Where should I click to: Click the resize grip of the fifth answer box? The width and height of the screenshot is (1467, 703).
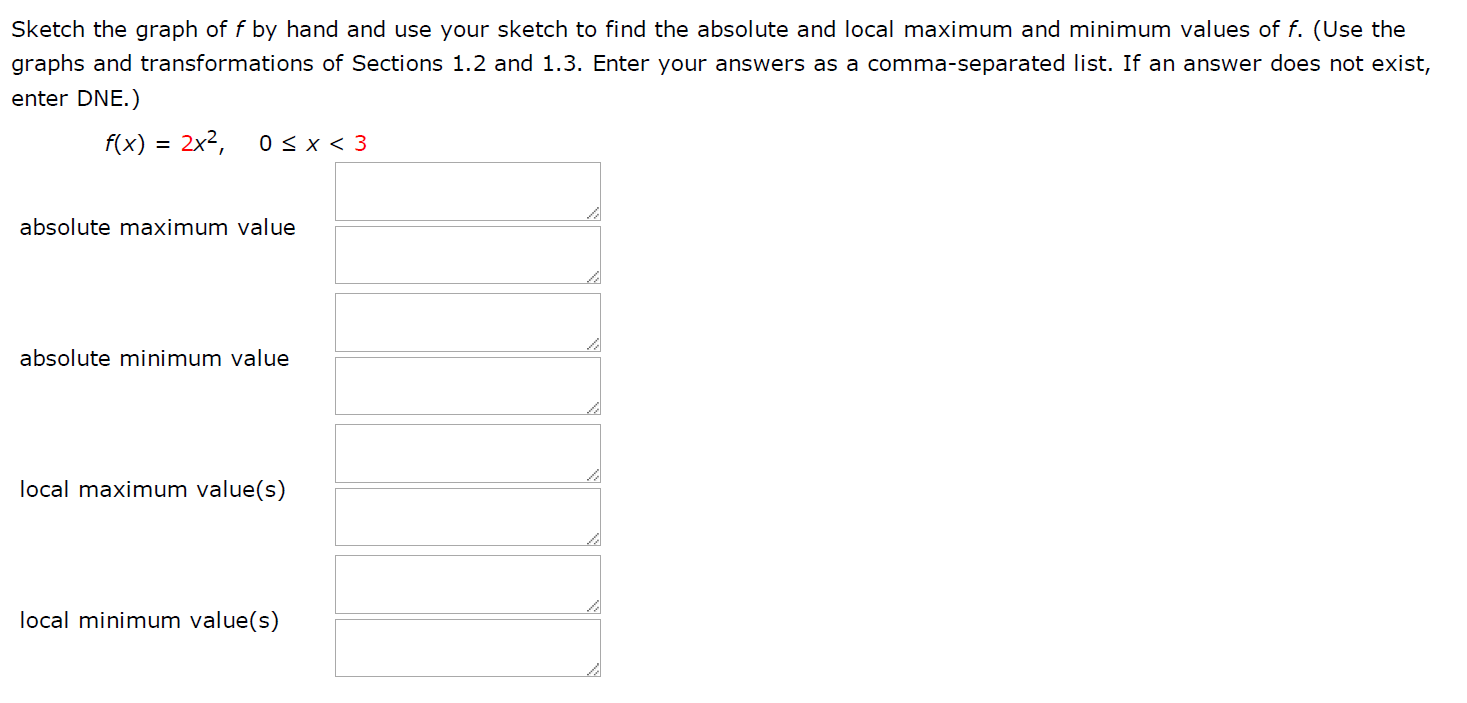[x=594, y=474]
